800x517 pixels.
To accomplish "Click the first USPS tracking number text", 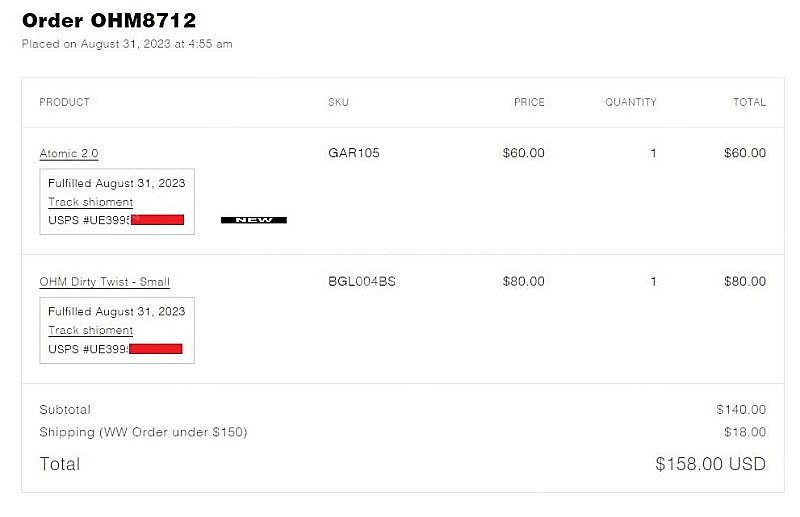I will tap(89, 220).
